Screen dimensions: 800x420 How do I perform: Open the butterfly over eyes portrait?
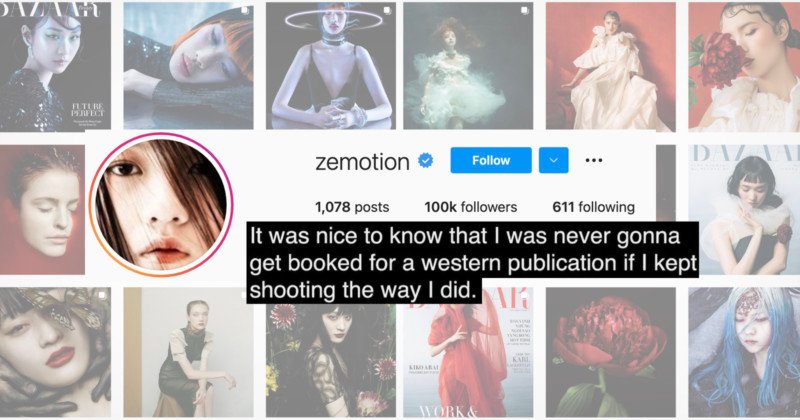coord(55,352)
